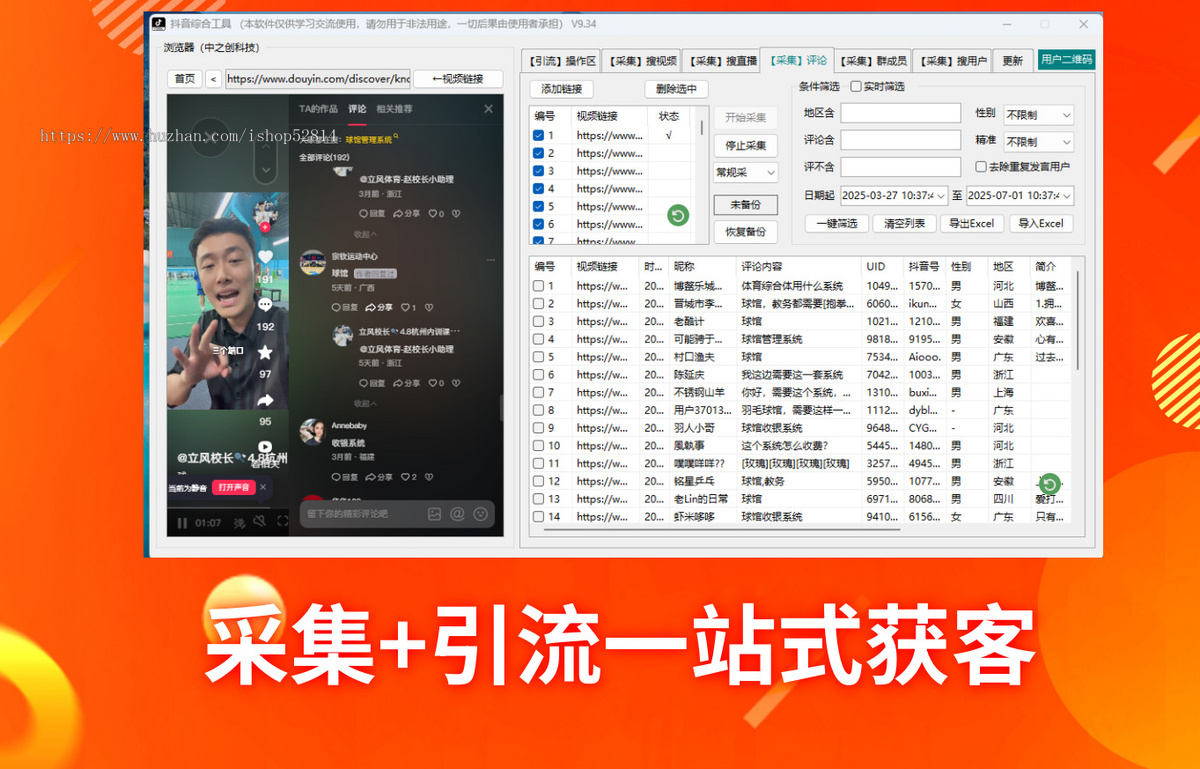Click the like heart icon on video
This screenshot has height=769, width=1200.
click(x=265, y=257)
